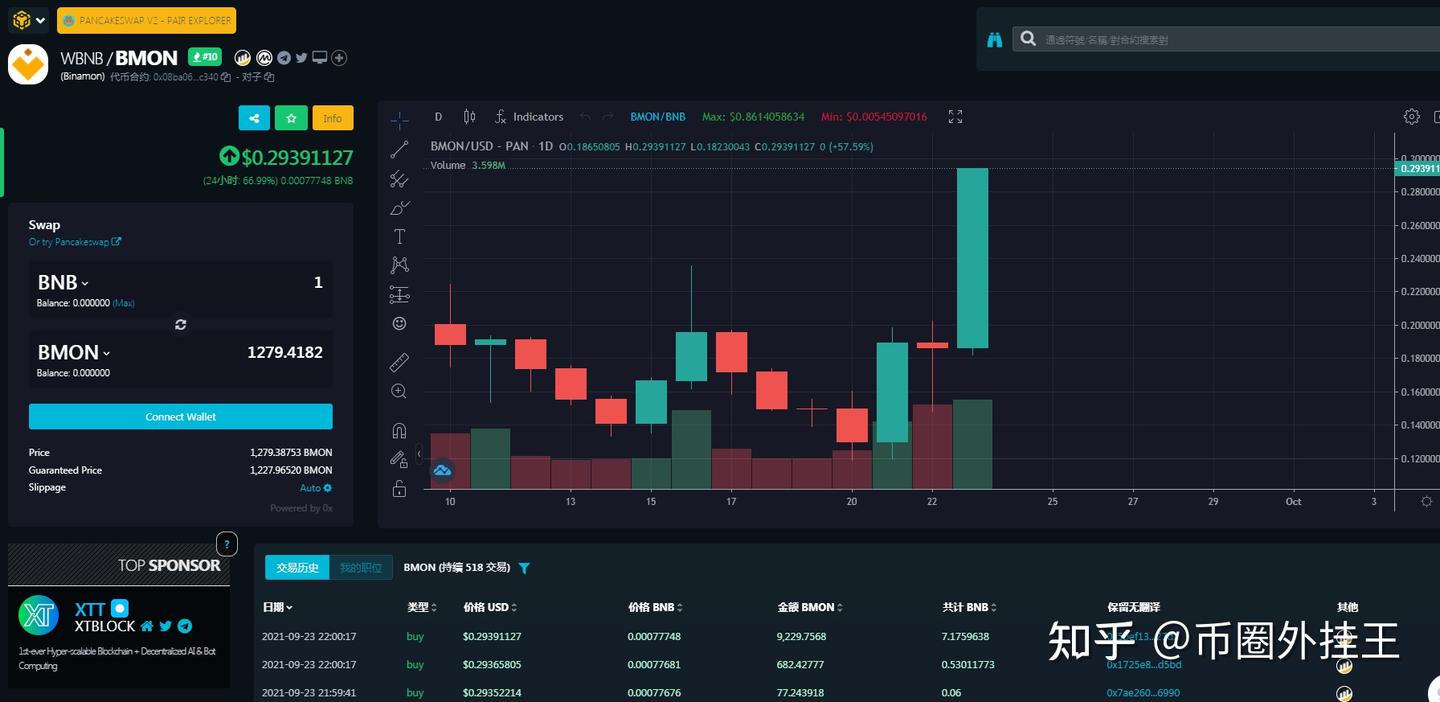Switch to the 交易历史 tab
Viewport: 1440px width, 702px height.
tap(297, 568)
